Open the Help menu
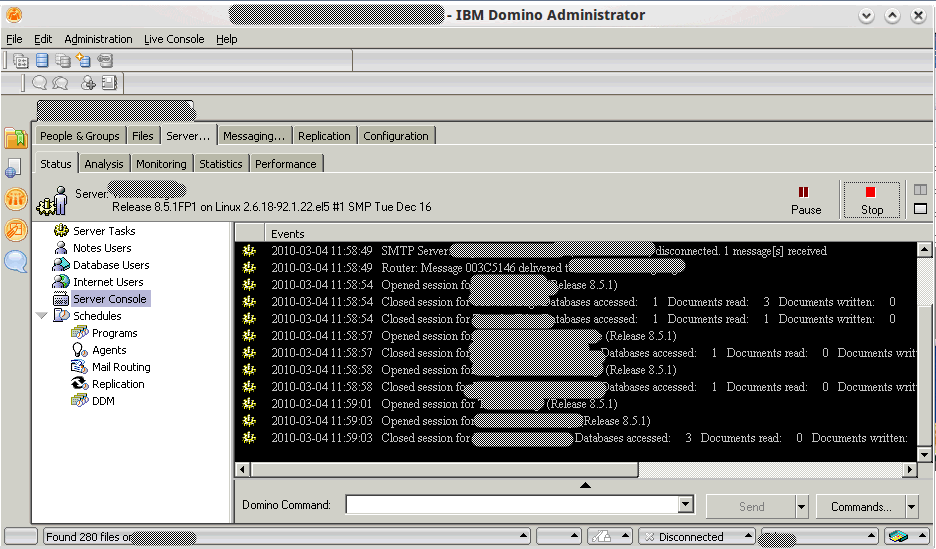 click(227, 39)
